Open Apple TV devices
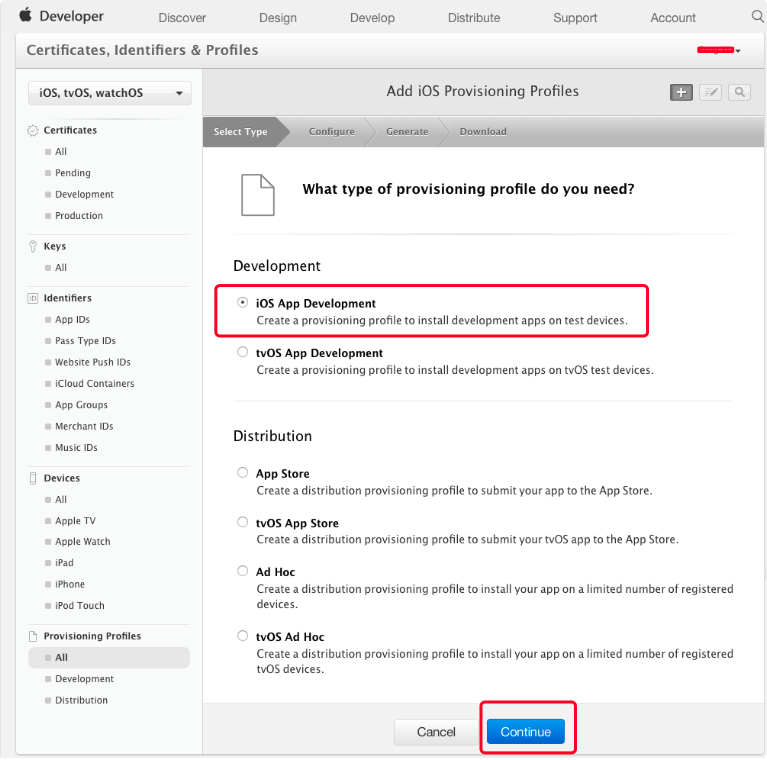767x760 pixels. pyautogui.click(x=75, y=521)
